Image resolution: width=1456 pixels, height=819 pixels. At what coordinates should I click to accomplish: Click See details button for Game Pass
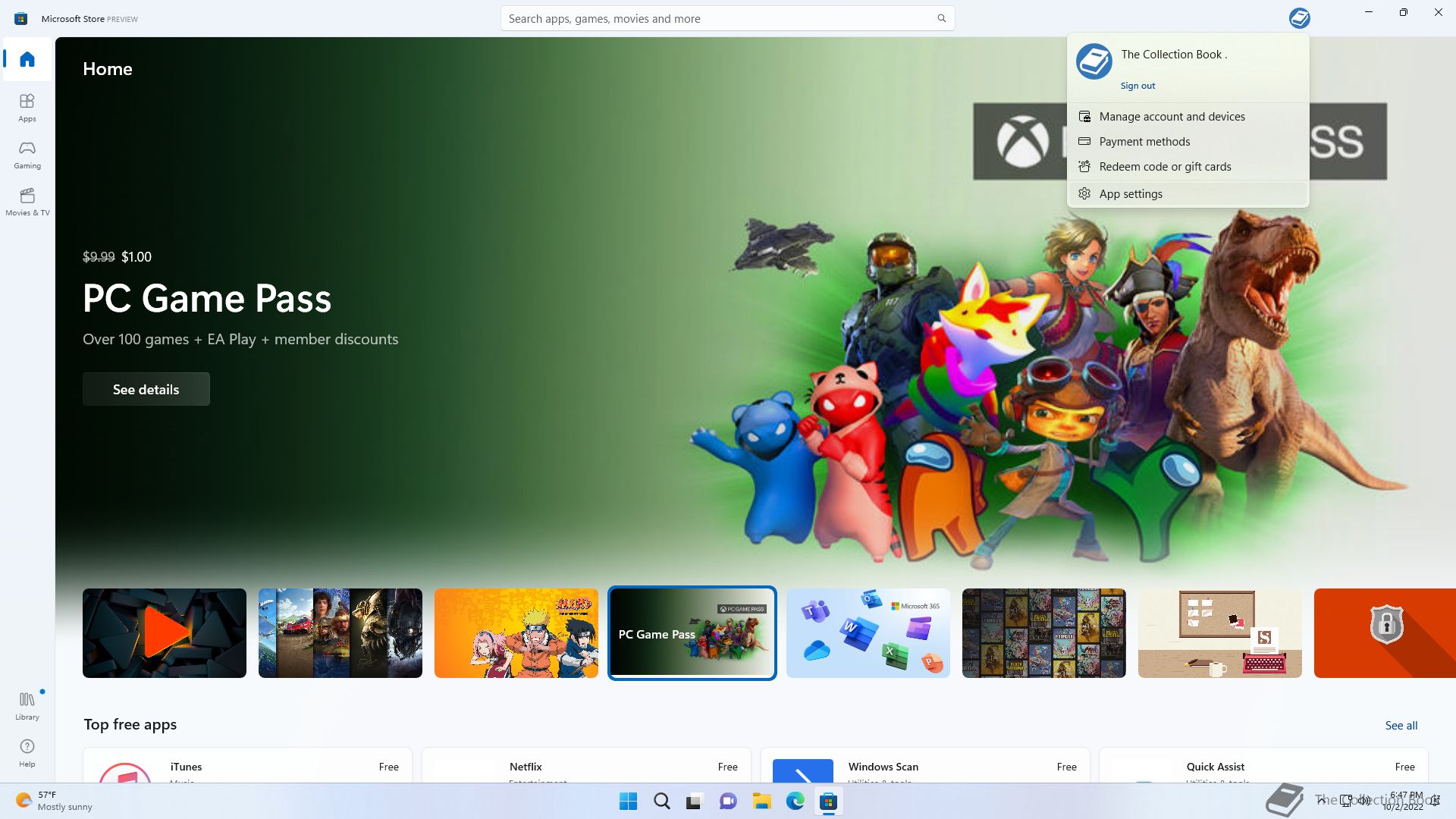coord(146,389)
